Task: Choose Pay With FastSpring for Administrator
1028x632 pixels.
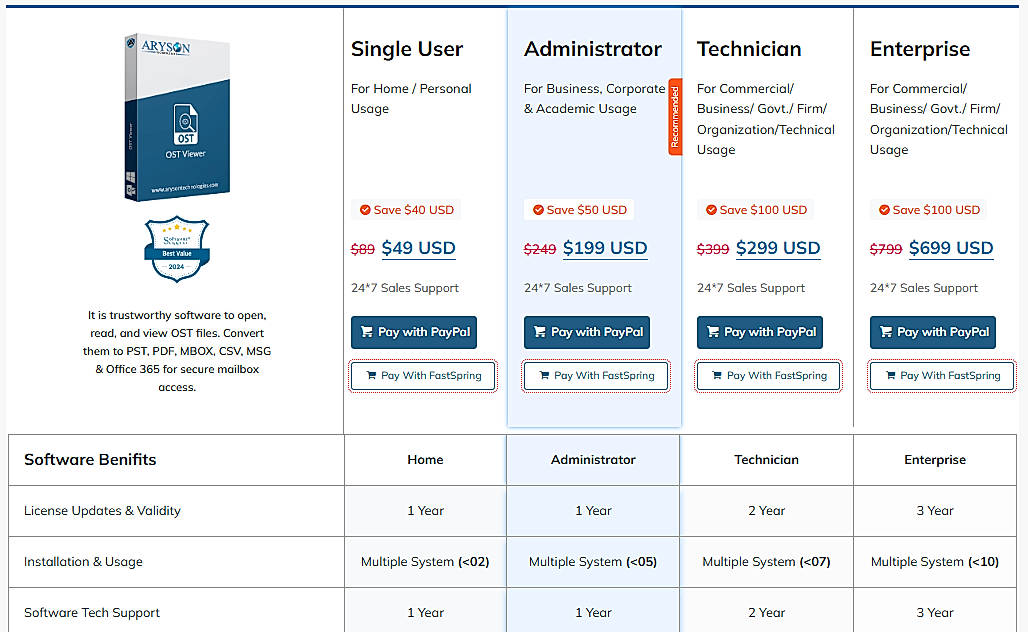Action: pos(596,376)
